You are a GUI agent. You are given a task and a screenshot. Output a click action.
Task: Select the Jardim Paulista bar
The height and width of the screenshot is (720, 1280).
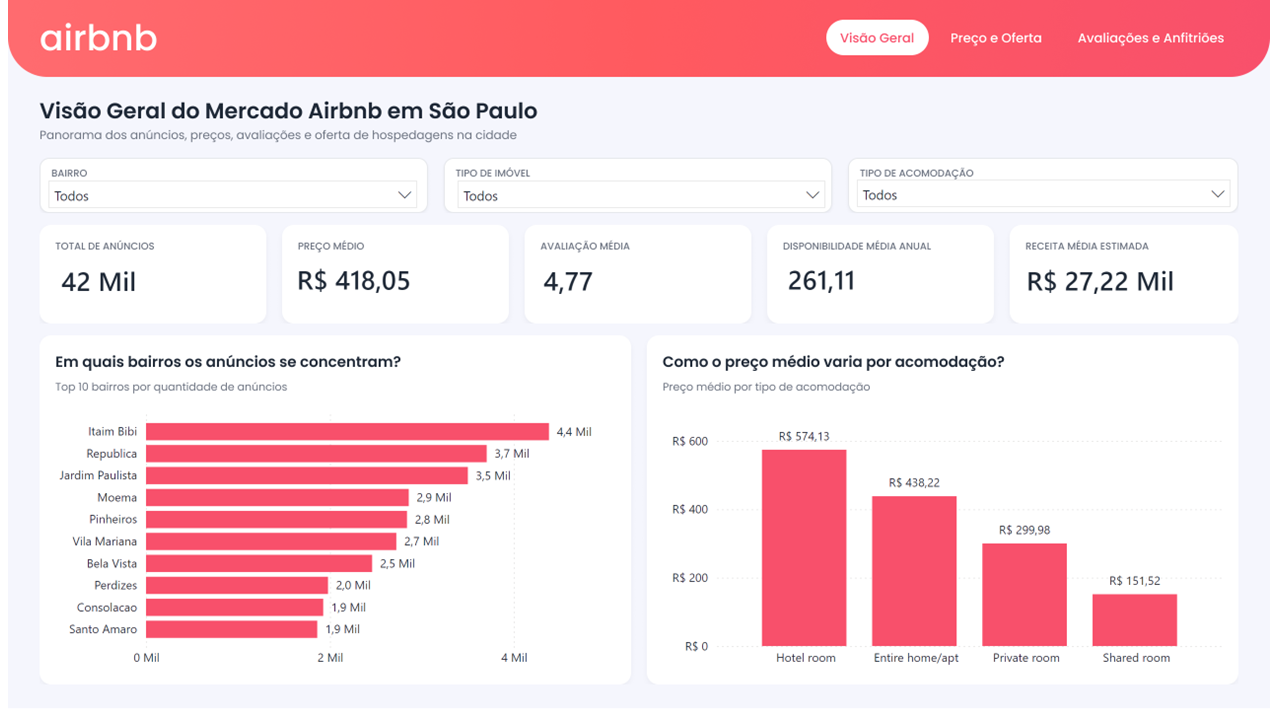coord(307,476)
